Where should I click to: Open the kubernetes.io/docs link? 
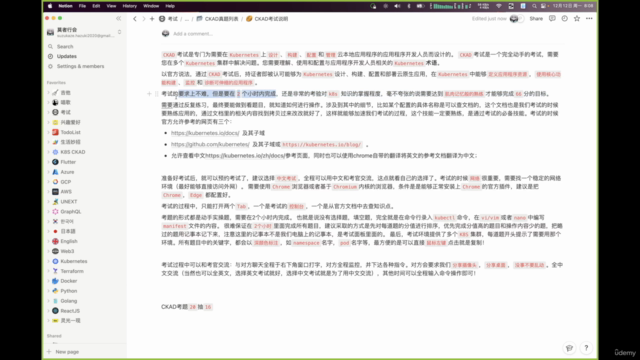tap(205, 133)
